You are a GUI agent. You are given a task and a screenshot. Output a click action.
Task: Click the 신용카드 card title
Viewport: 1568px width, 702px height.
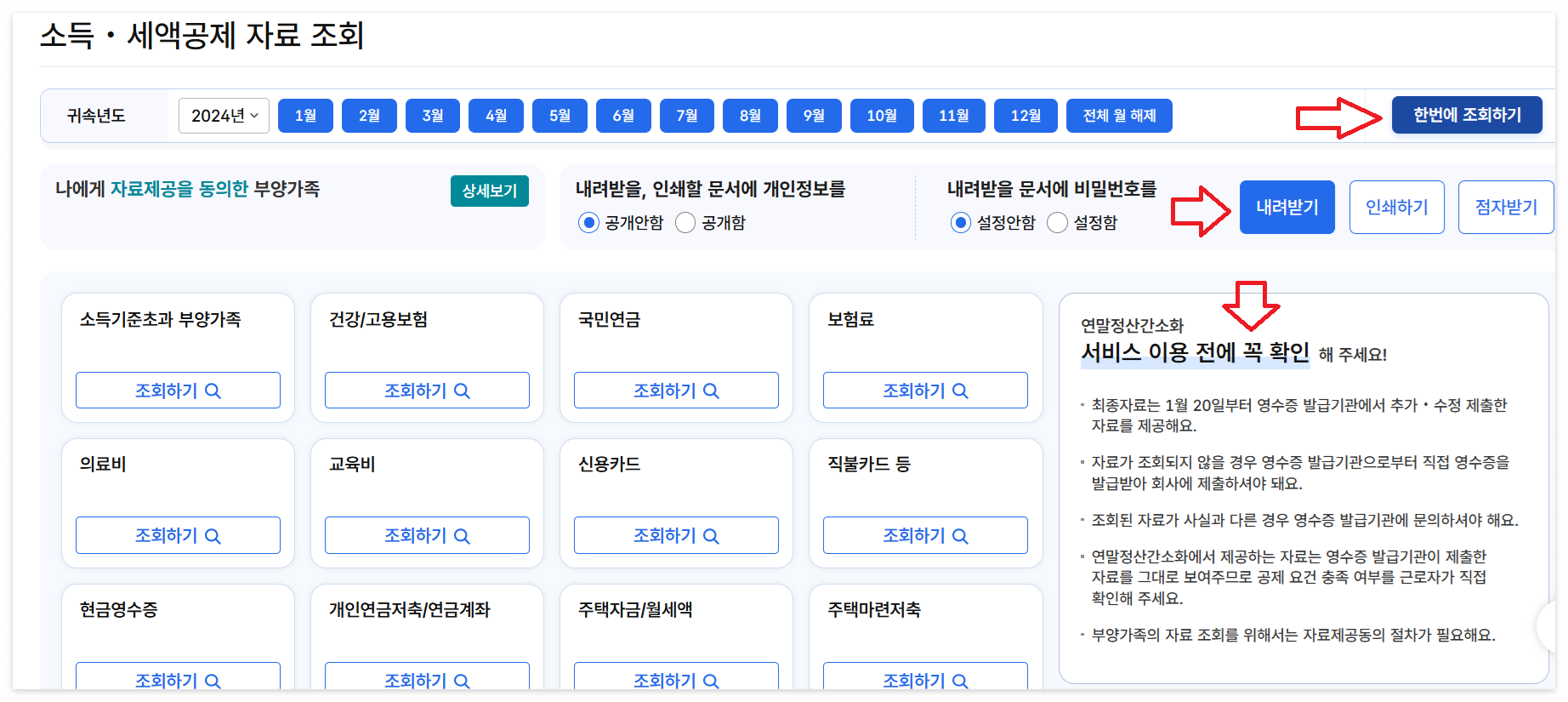609,465
